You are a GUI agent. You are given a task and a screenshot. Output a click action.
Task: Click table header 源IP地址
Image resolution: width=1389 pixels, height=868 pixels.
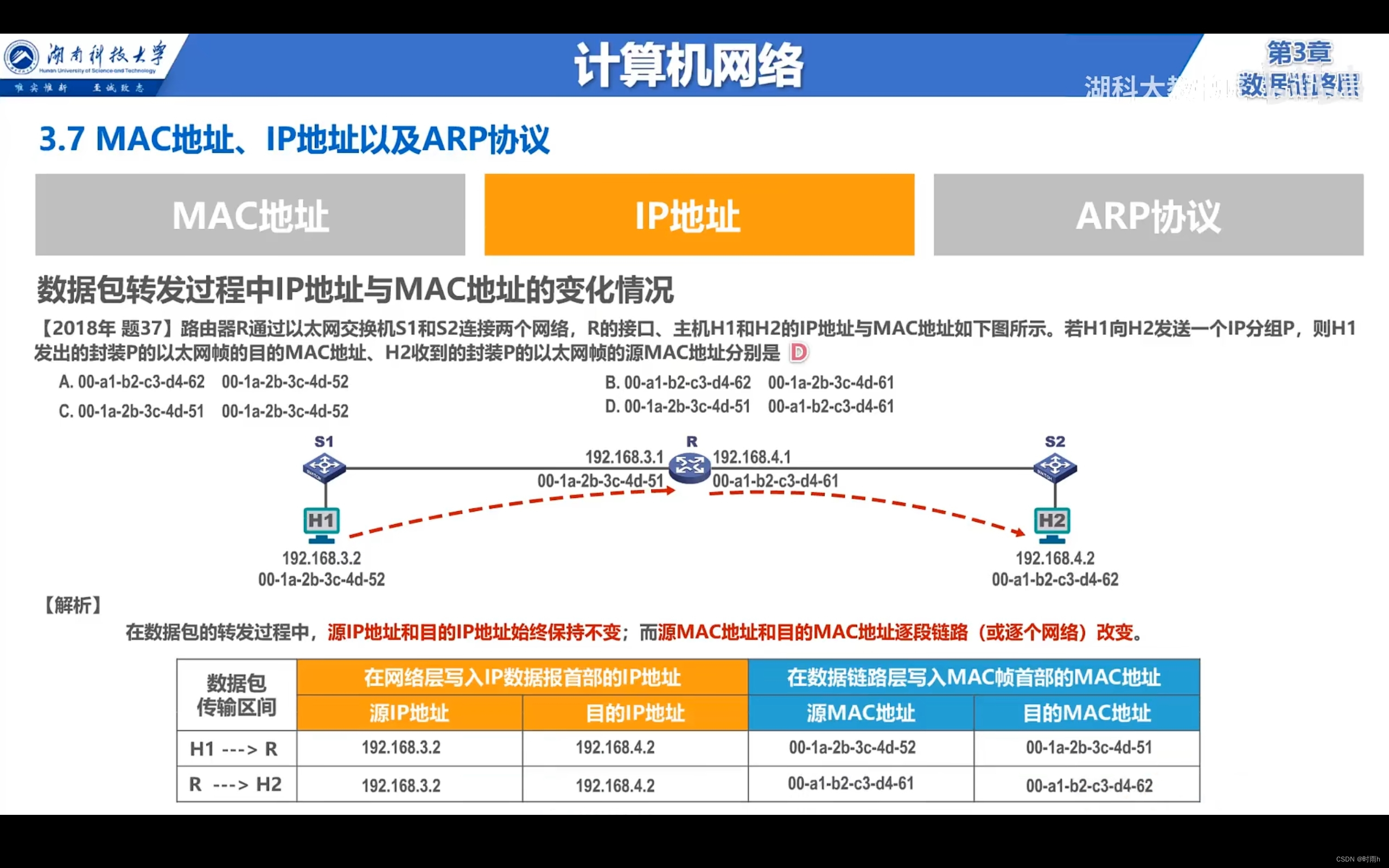(409, 713)
